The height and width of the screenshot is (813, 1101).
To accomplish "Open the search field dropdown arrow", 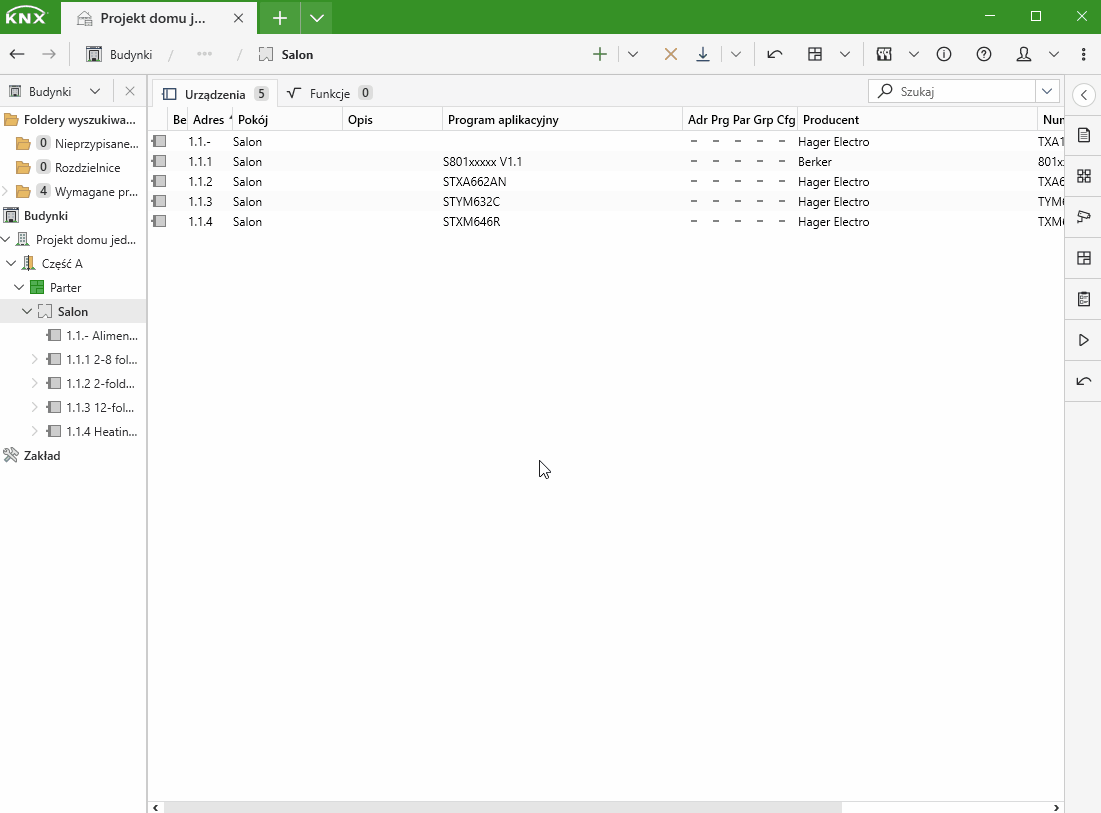I will click(x=1047, y=91).
